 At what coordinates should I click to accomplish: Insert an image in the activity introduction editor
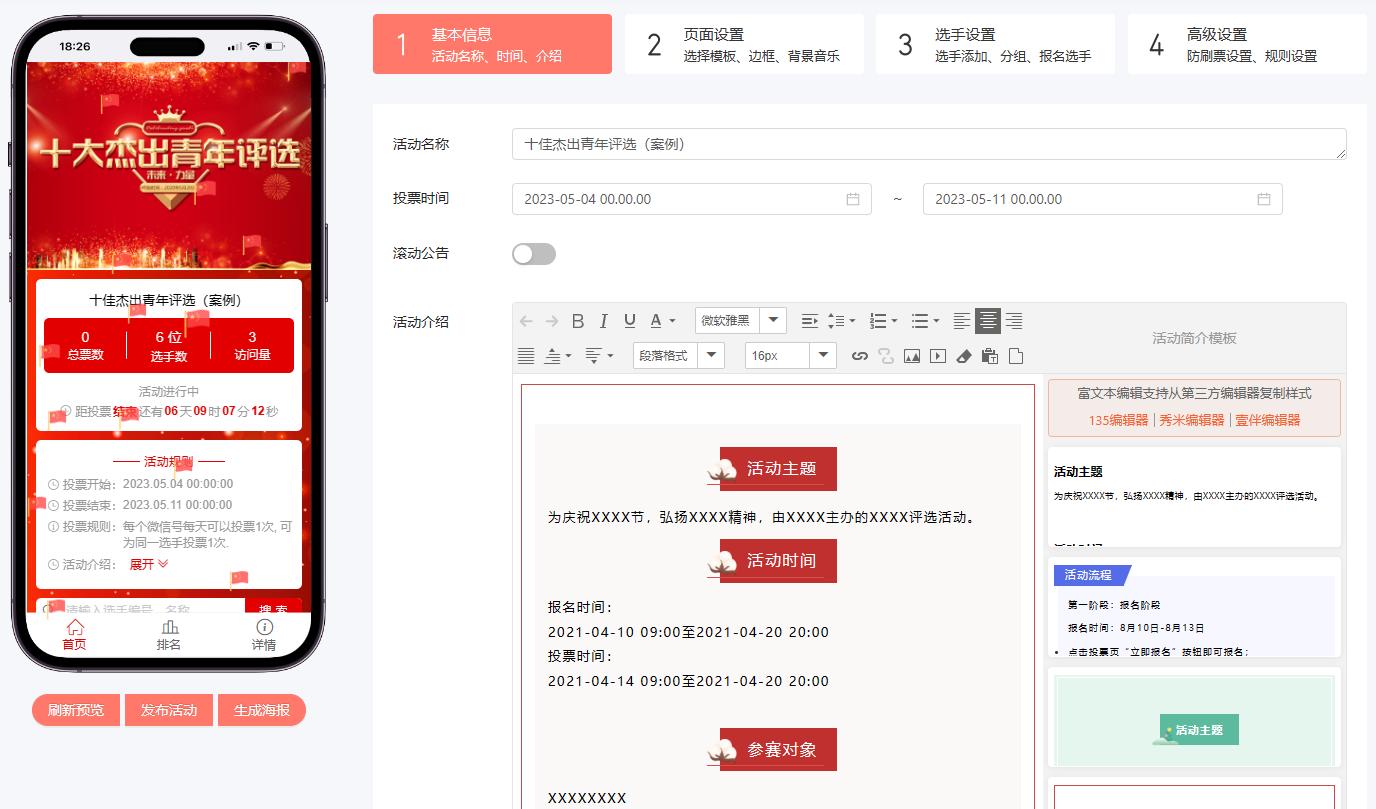coord(910,356)
